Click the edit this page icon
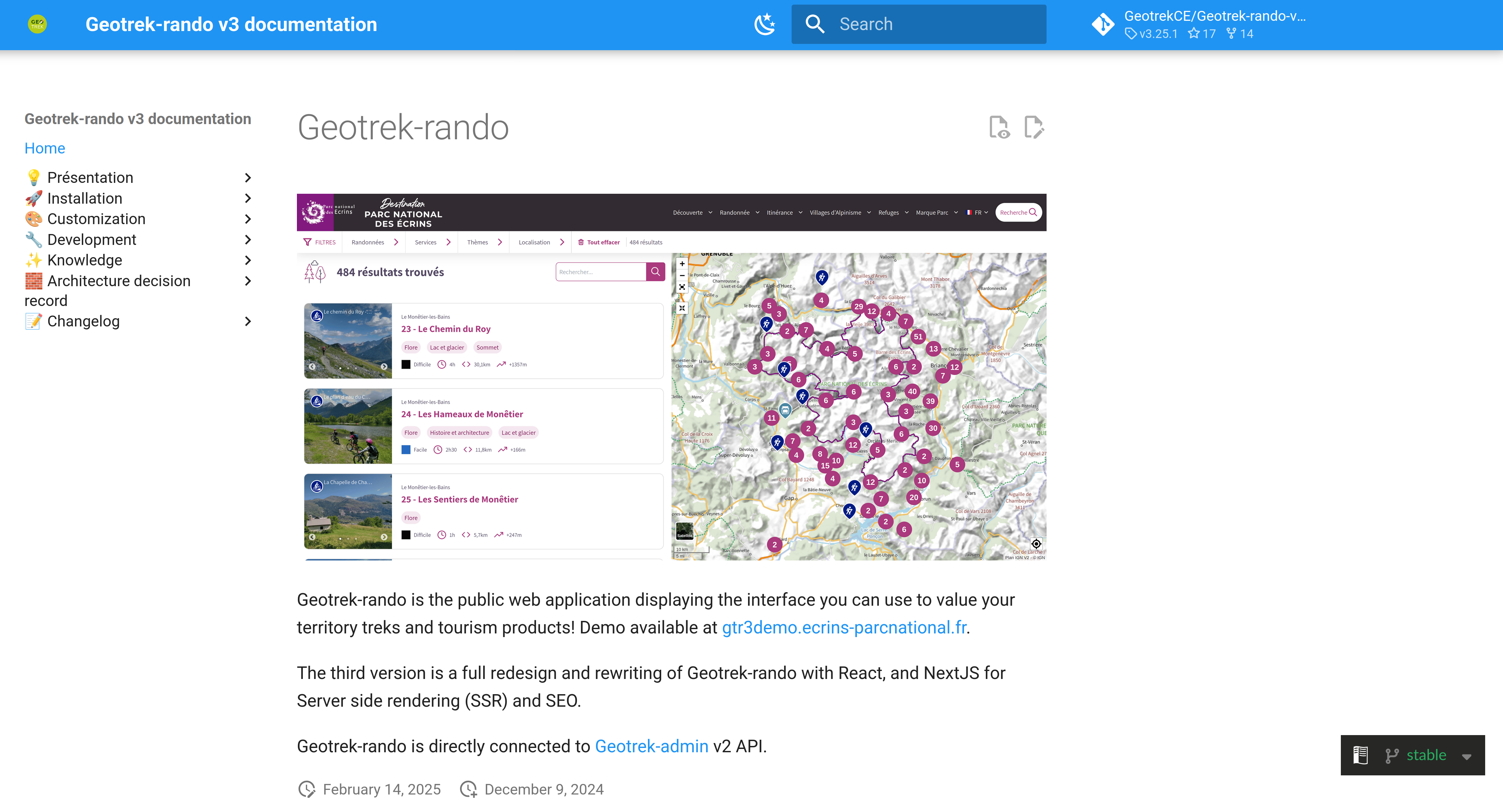 pos(1034,127)
